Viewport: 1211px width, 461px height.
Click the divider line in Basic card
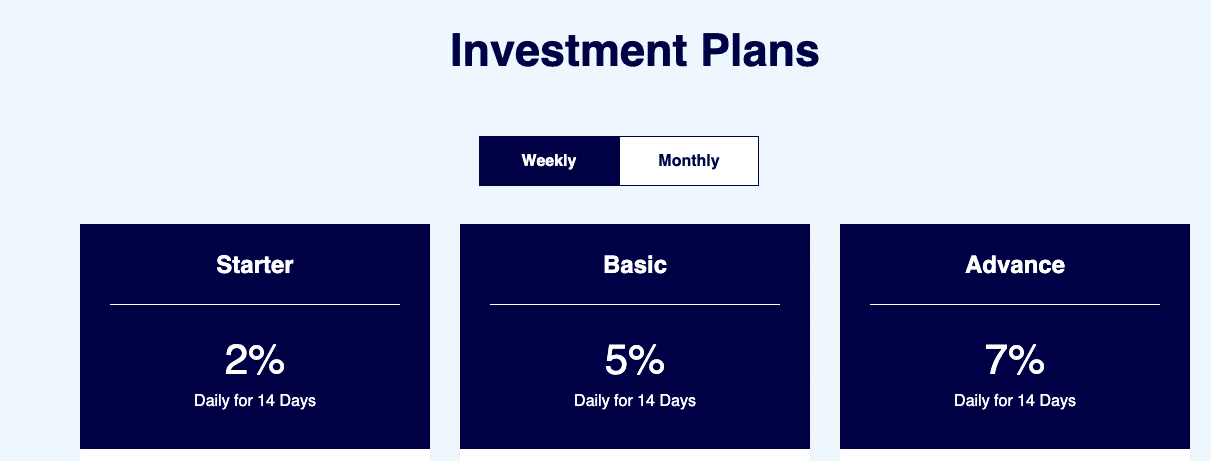coord(635,304)
